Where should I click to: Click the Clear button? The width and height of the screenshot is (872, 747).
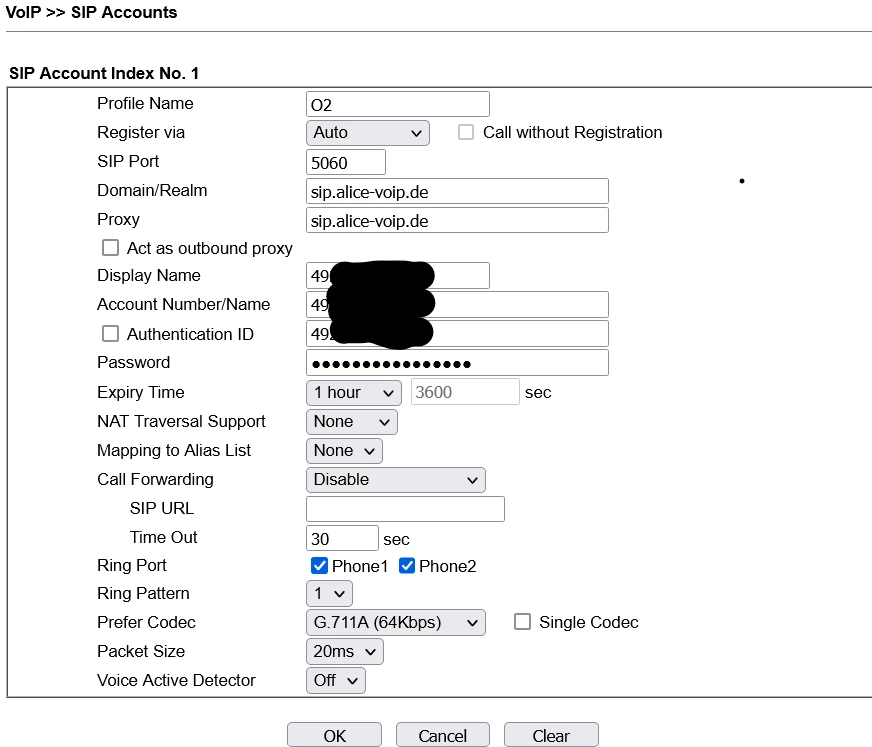tap(550, 735)
